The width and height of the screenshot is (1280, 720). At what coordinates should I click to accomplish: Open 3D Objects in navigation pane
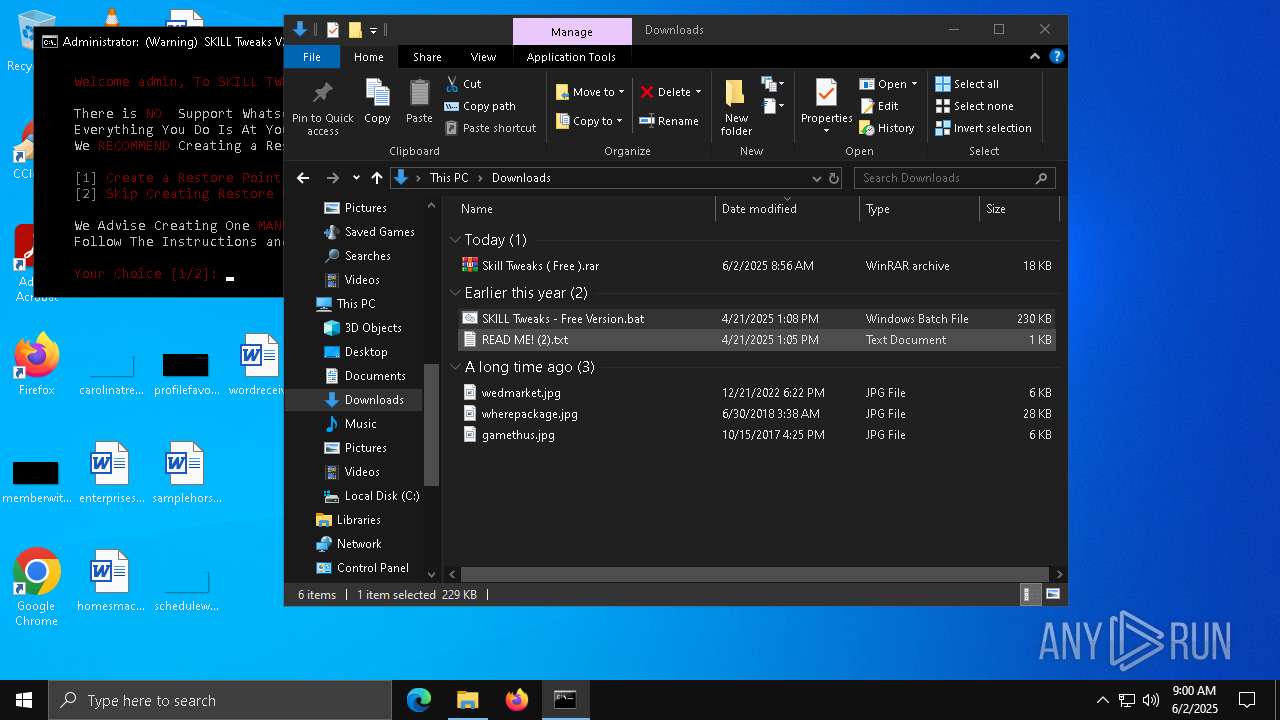(x=362, y=328)
